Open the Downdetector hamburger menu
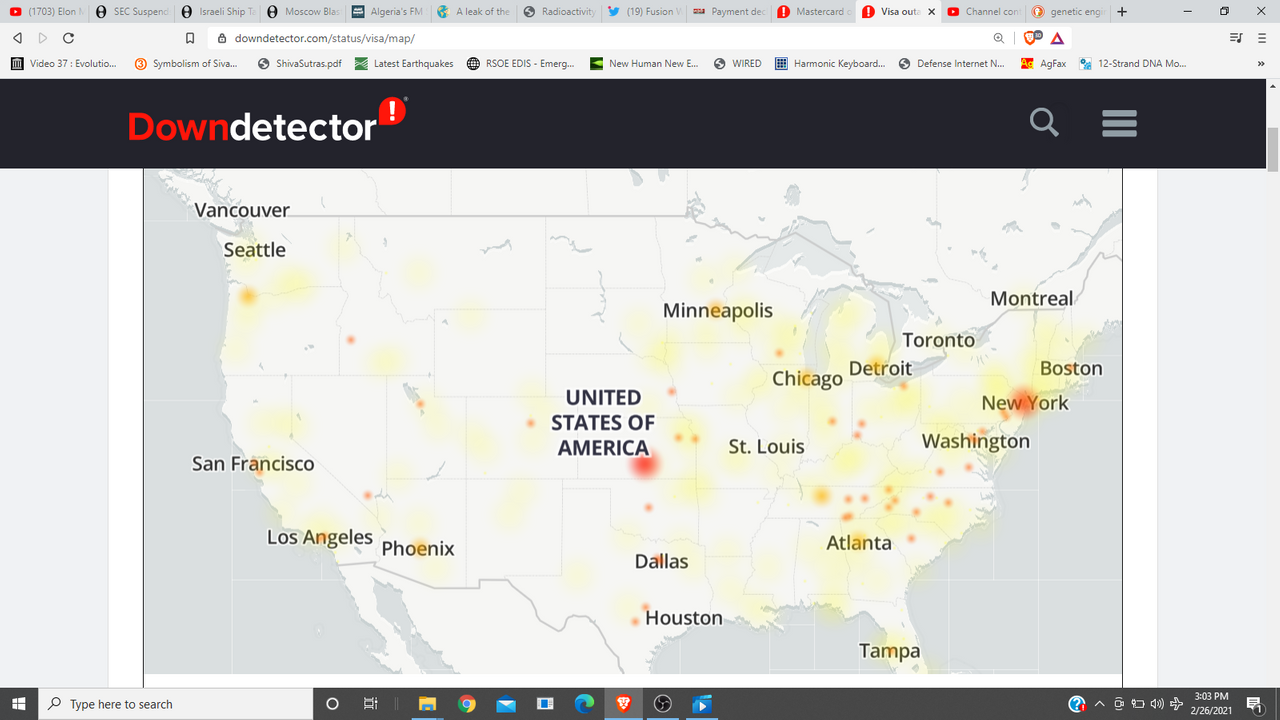This screenshot has height=720, width=1280. pyautogui.click(x=1119, y=123)
